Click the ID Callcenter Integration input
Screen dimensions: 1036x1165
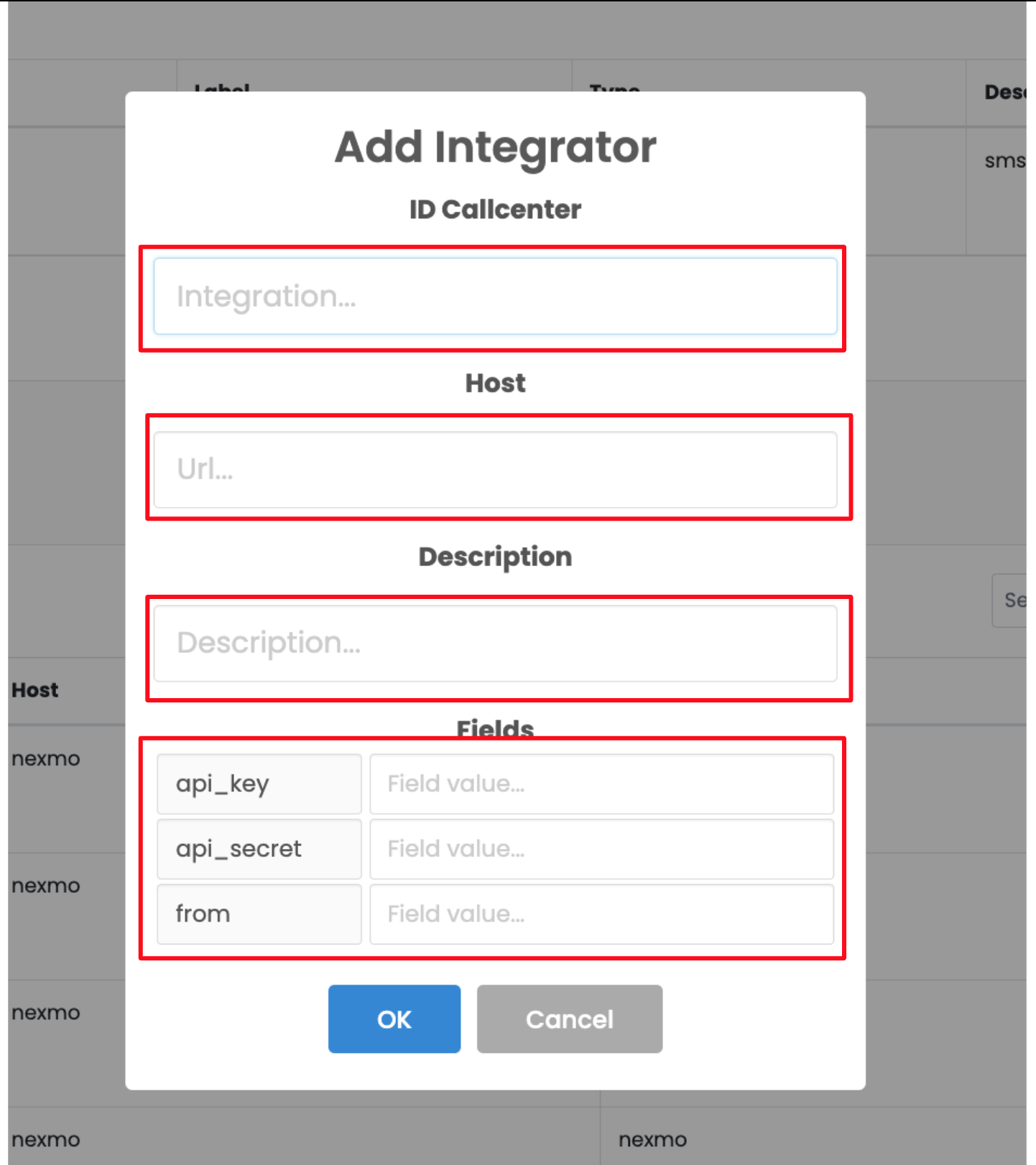click(495, 297)
